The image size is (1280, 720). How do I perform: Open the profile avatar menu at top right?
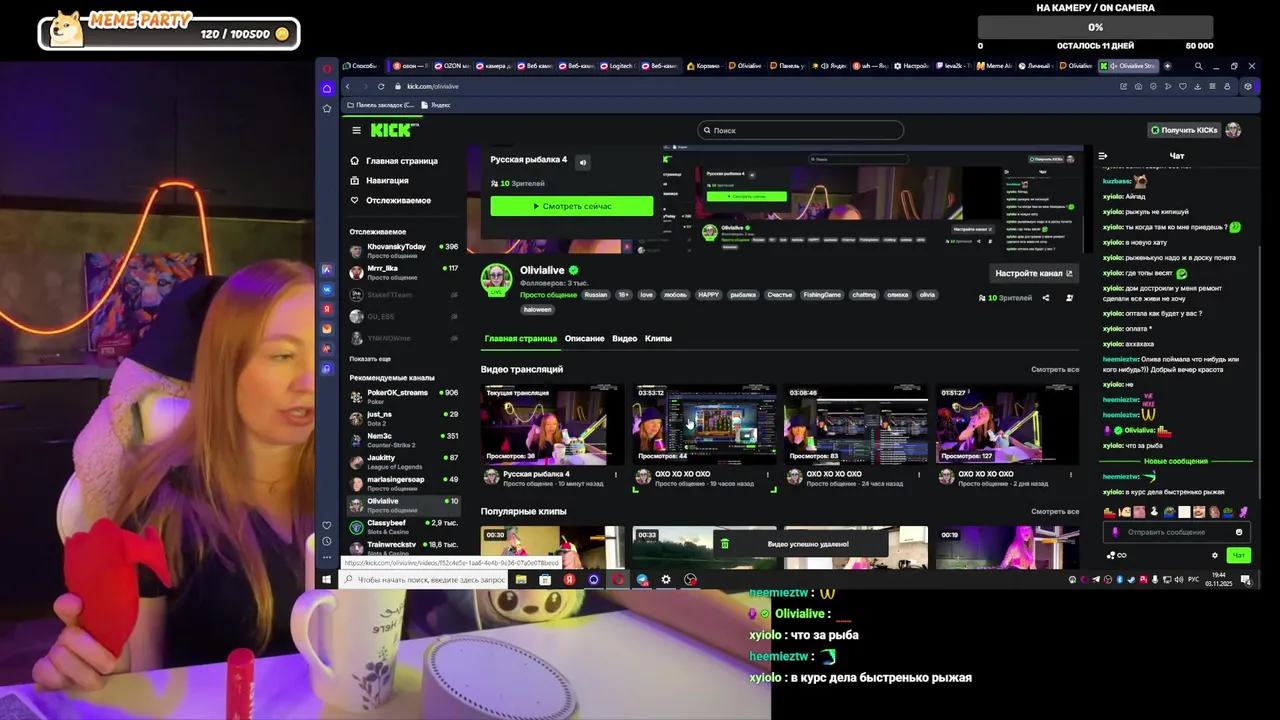1233,130
